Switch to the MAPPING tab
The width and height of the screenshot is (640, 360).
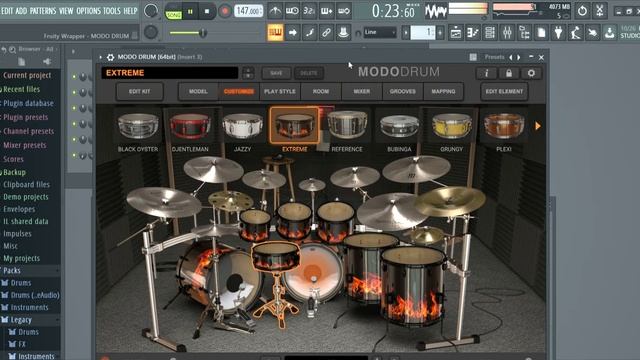coord(443,91)
